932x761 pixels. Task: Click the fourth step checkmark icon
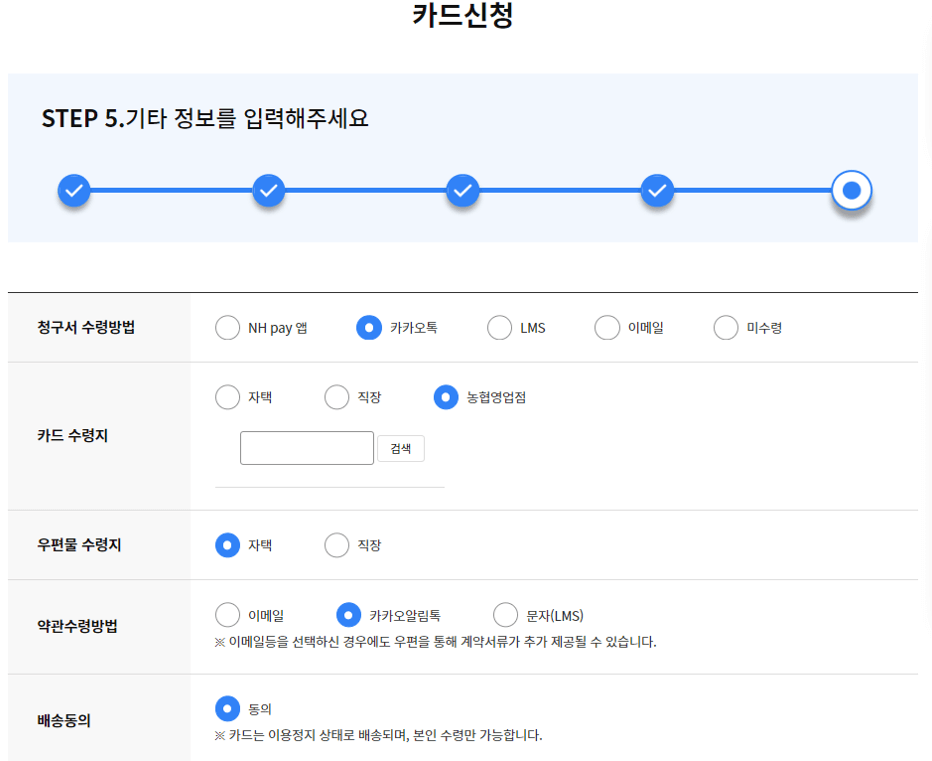(656, 190)
